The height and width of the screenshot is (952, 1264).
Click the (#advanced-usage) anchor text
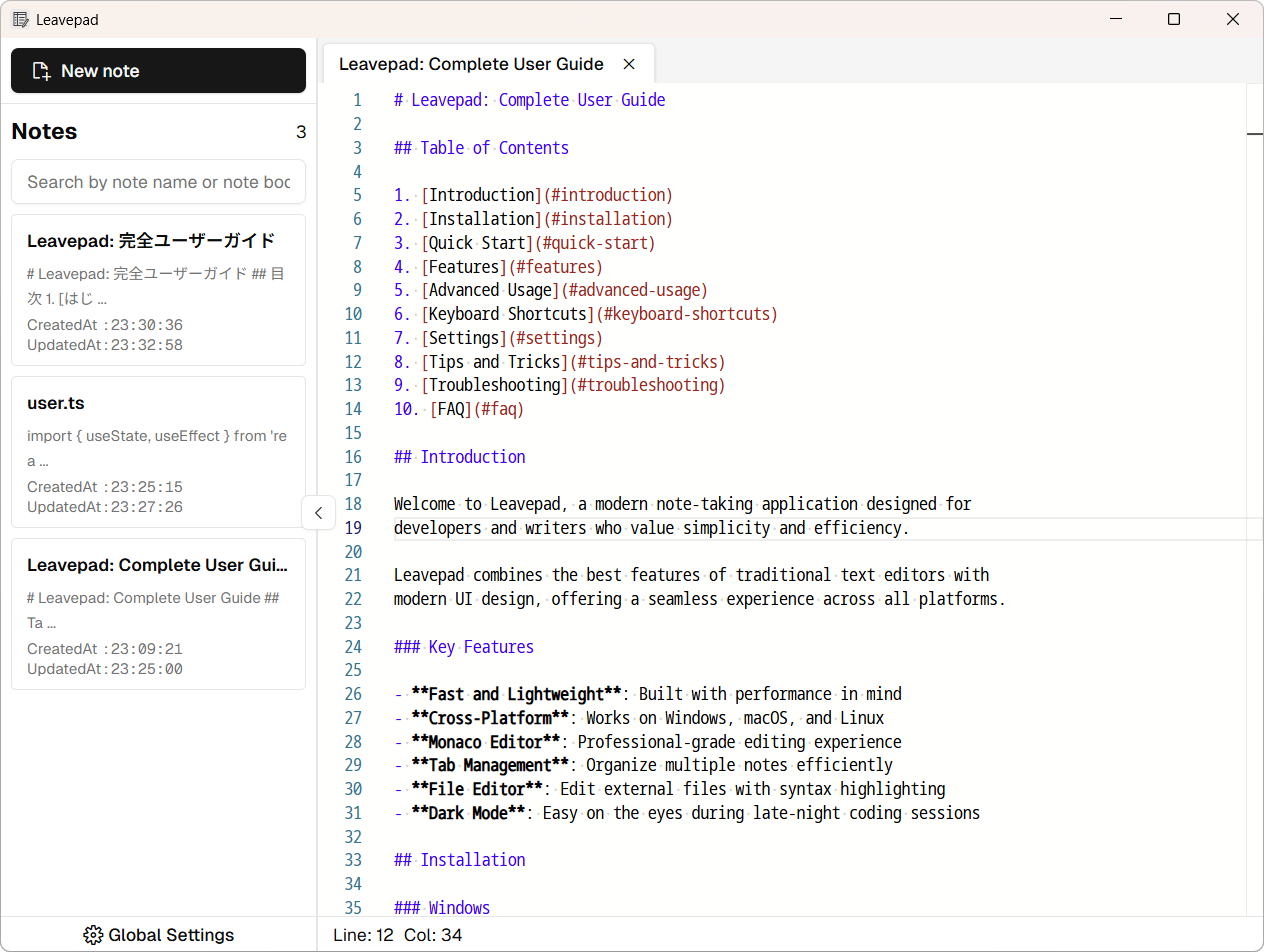click(x=634, y=290)
